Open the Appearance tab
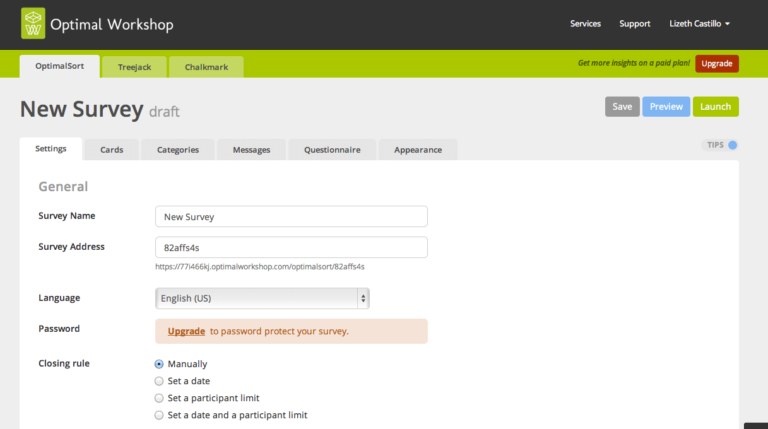Viewport: 768px width, 429px height. coord(418,150)
